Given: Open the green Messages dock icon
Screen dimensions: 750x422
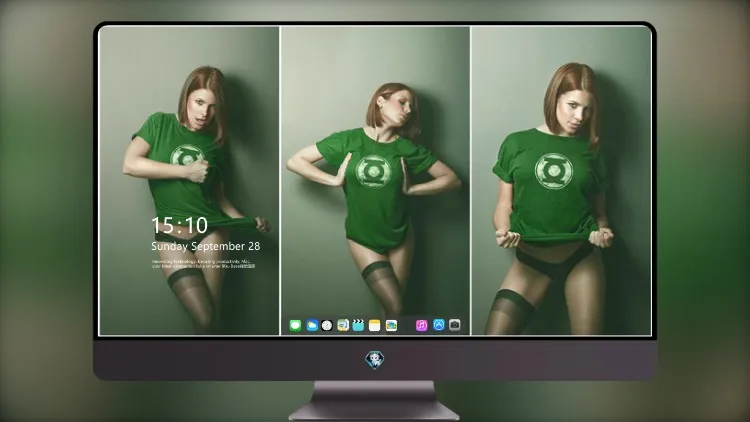Looking at the screenshot, I should 295,325.
